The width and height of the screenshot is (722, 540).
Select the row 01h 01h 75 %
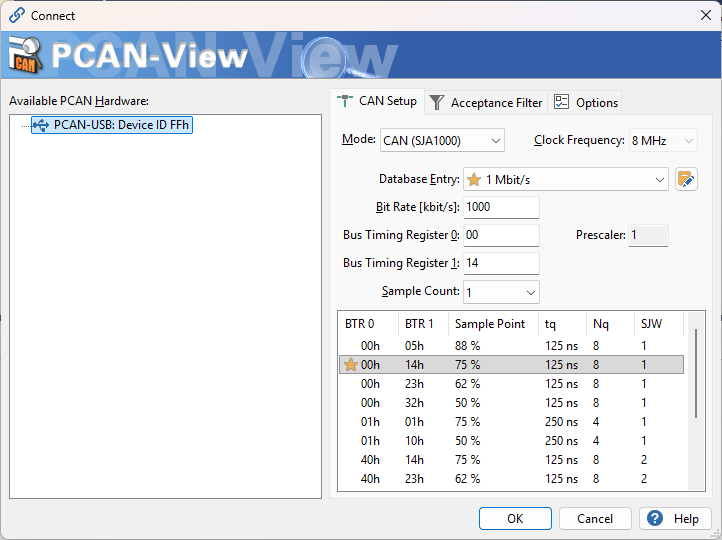(x=512, y=422)
